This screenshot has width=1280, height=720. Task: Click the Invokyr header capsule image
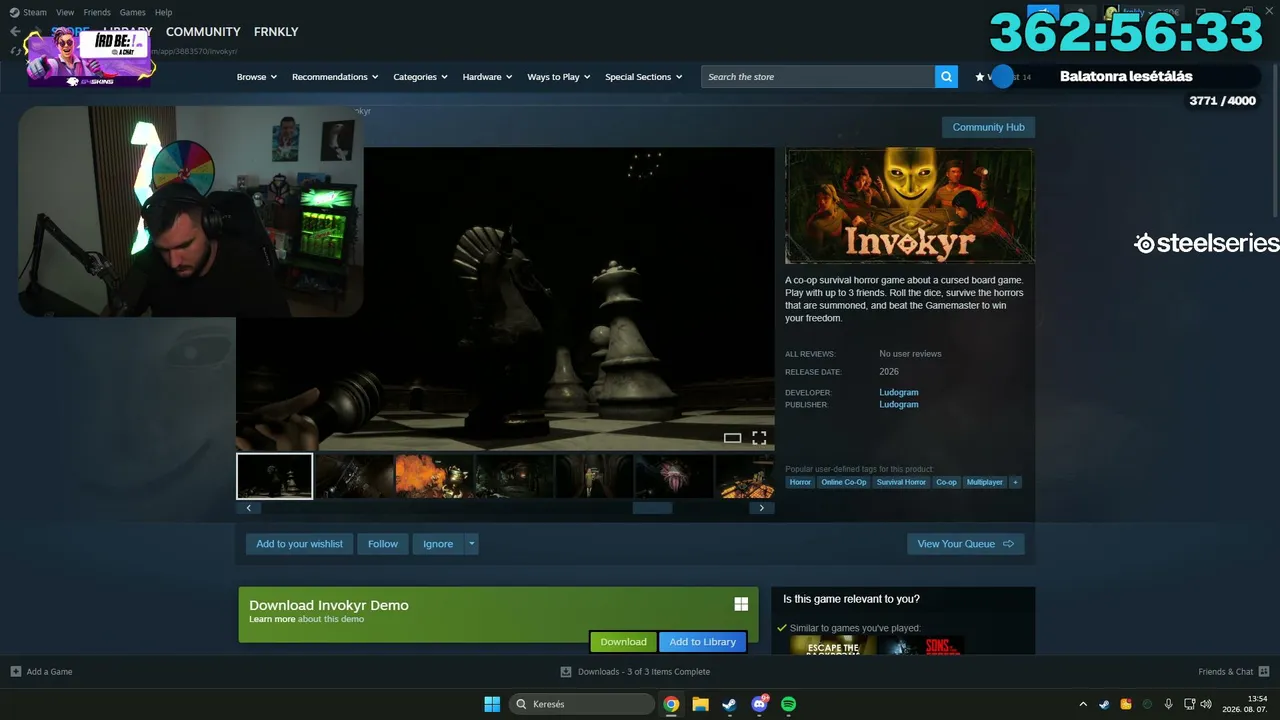[910, 206]
